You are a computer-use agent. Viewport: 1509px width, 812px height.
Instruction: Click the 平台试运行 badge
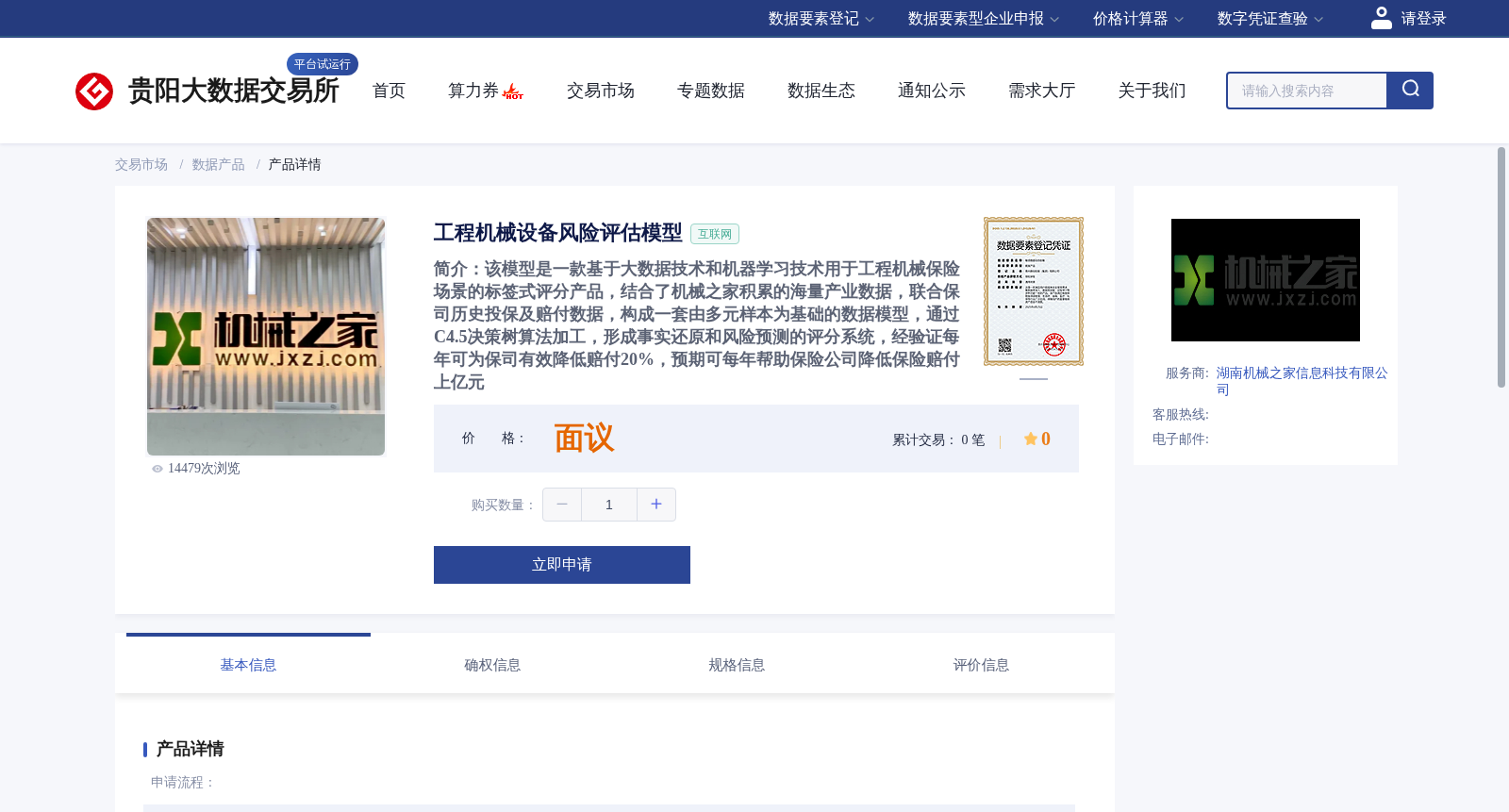pyautogui.click(x=323, y=64)
